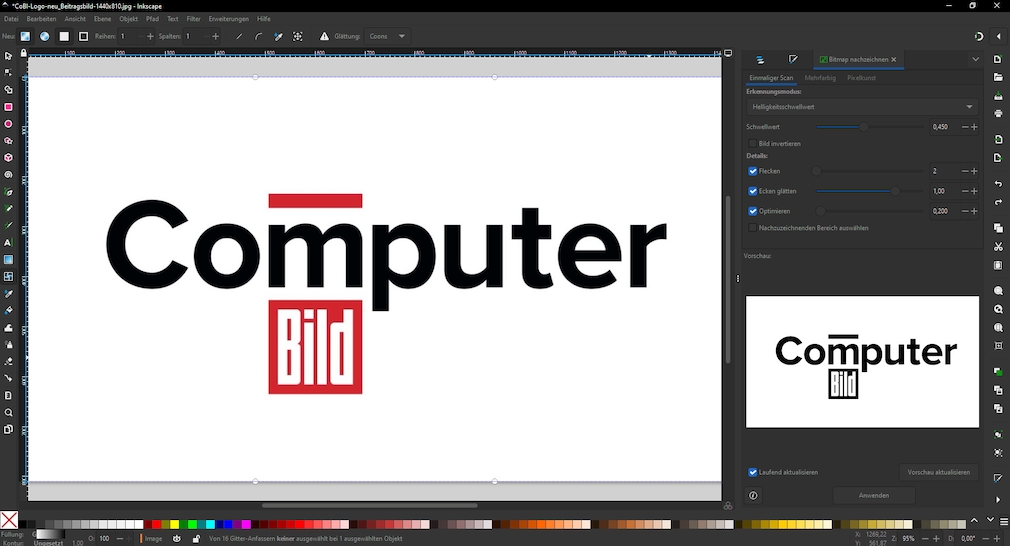This screenshot has height=546, width=1010.
Task: Select the Color dropper tool
Action: (8, 294)
